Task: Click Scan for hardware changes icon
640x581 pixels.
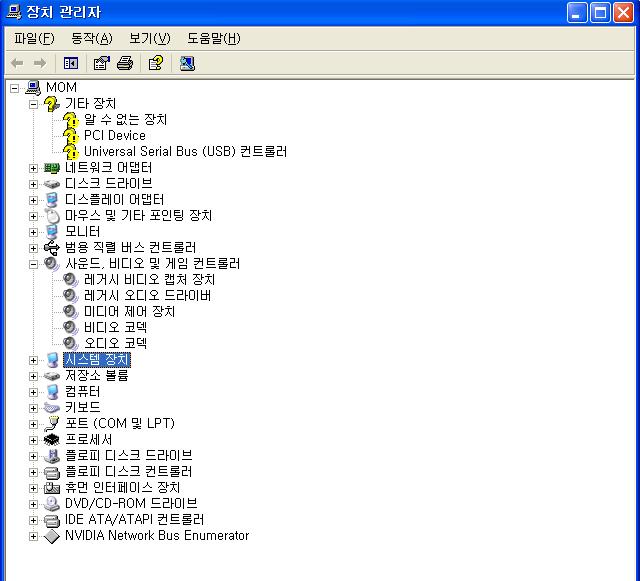Action: coord(187,63)
